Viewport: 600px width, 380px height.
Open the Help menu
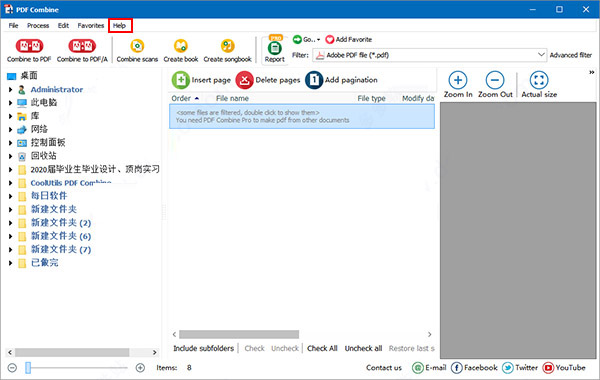pos(119,26)
